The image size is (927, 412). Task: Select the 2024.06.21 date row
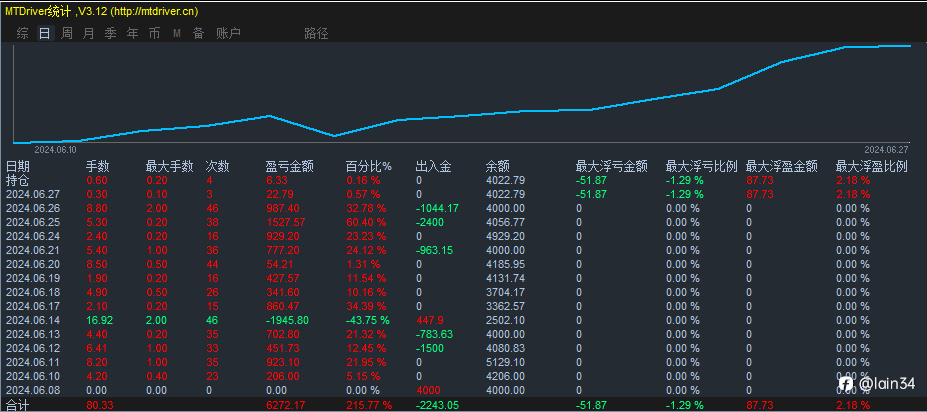pos(31,250)
